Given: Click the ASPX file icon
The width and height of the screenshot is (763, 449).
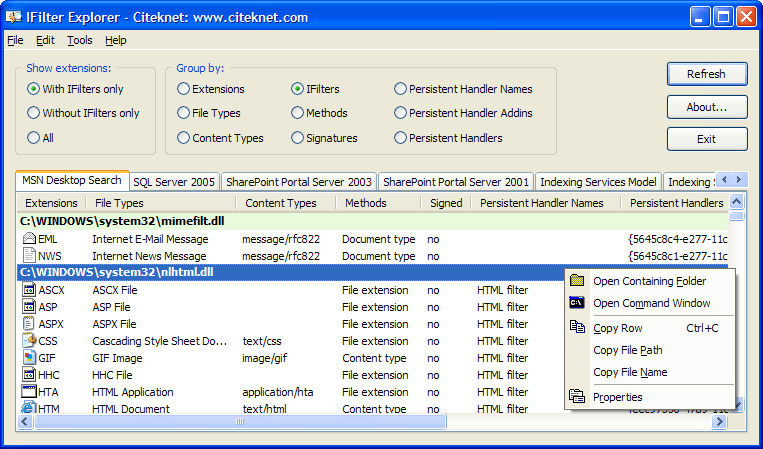Looking at the screenshot, I should pyautogui.click(x=29, y=324).
